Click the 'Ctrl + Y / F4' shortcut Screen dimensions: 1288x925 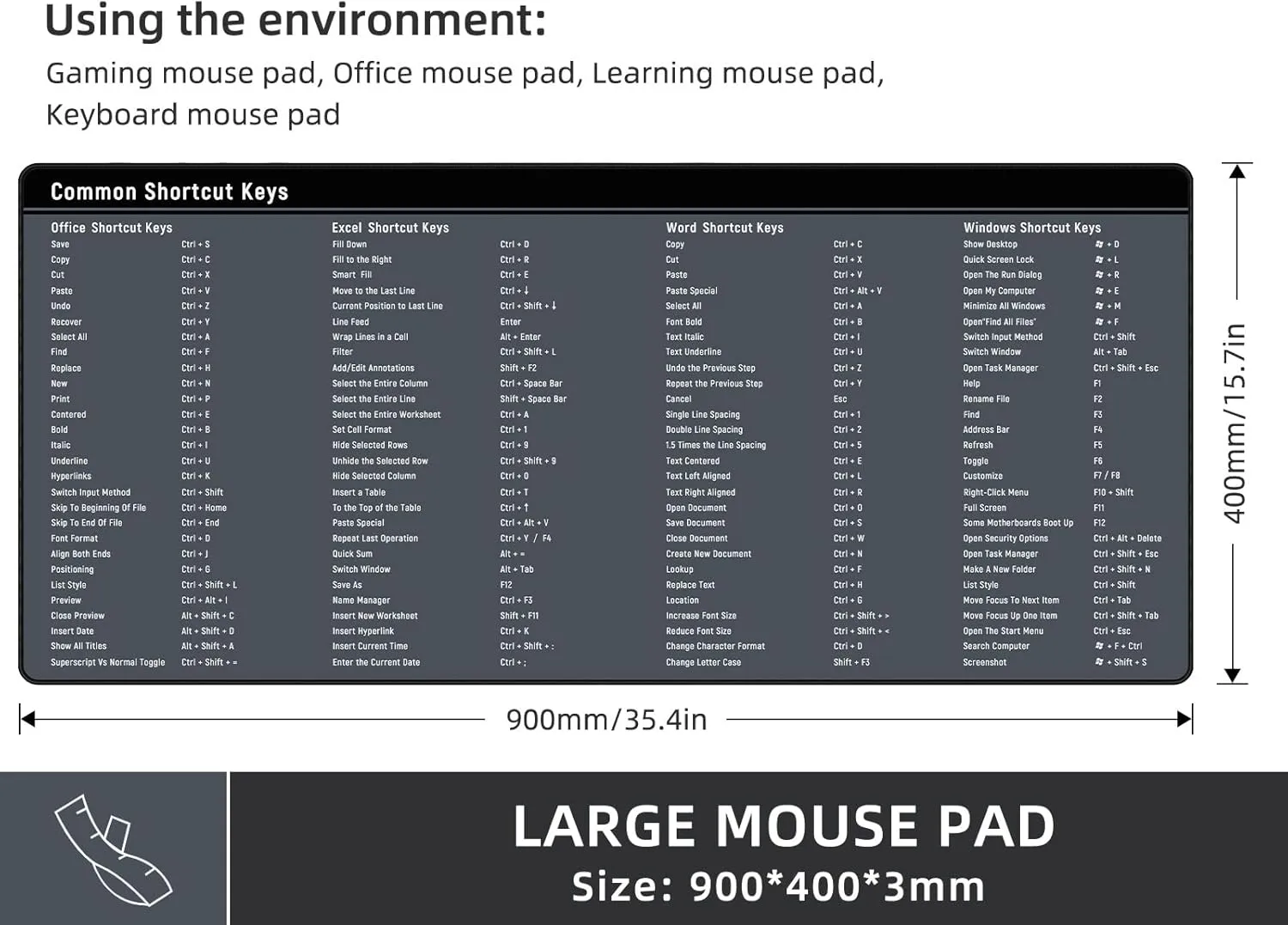[526, 539]
